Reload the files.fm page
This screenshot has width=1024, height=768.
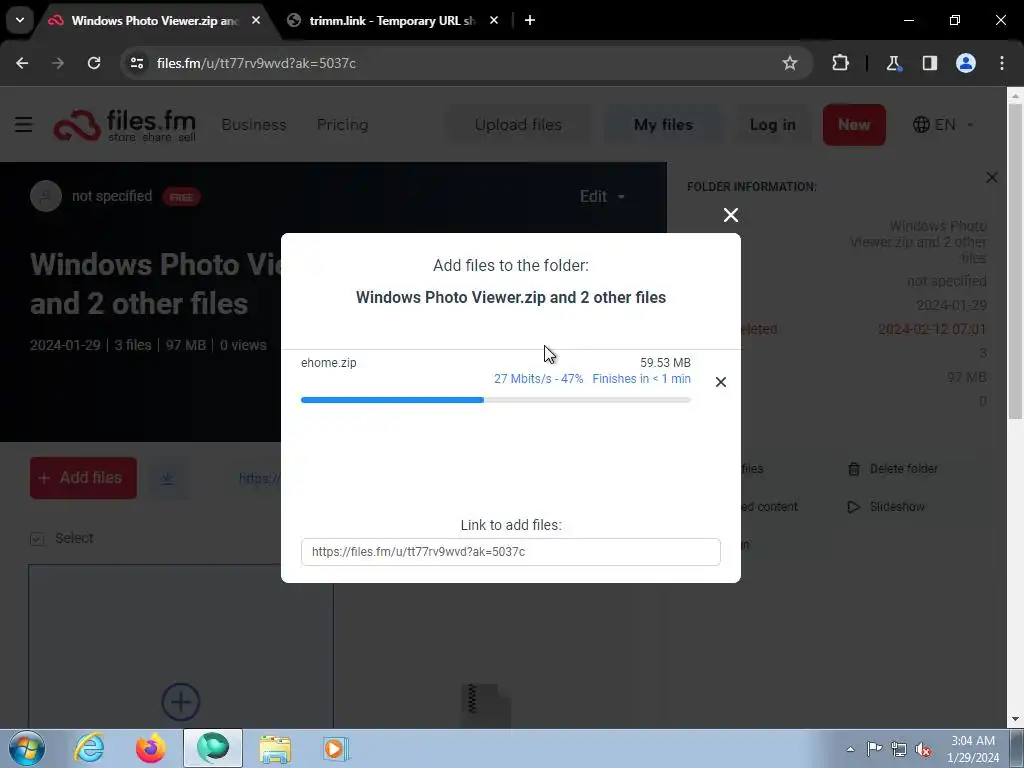pyautogui.click(x=94, y=63)
